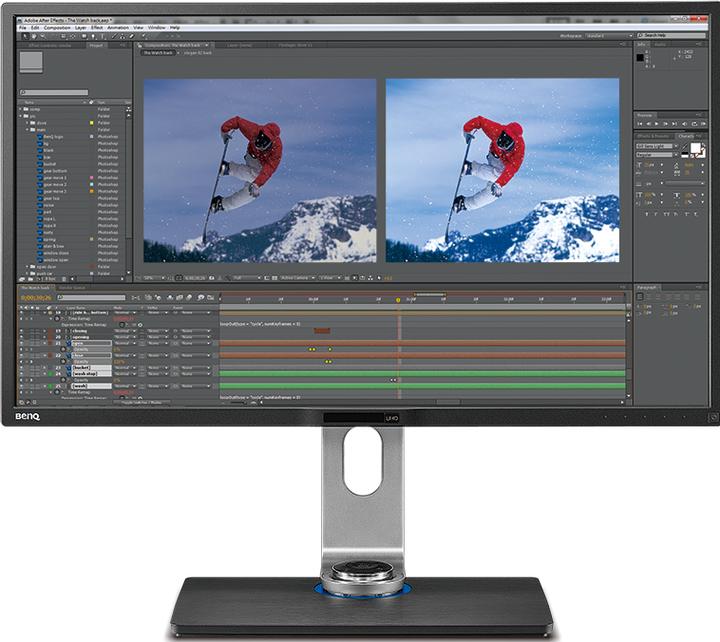Screen dimensions: 720x642
Task: Start RAM preview in Preview panel
Action: [703, 124]
